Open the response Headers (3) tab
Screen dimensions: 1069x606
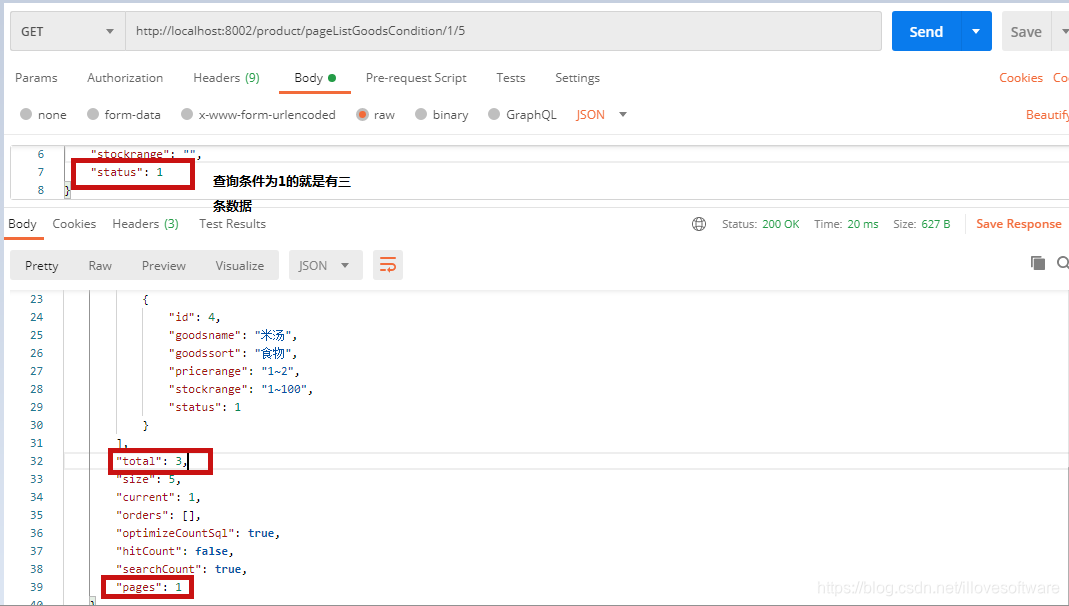(x=145, y=224)
